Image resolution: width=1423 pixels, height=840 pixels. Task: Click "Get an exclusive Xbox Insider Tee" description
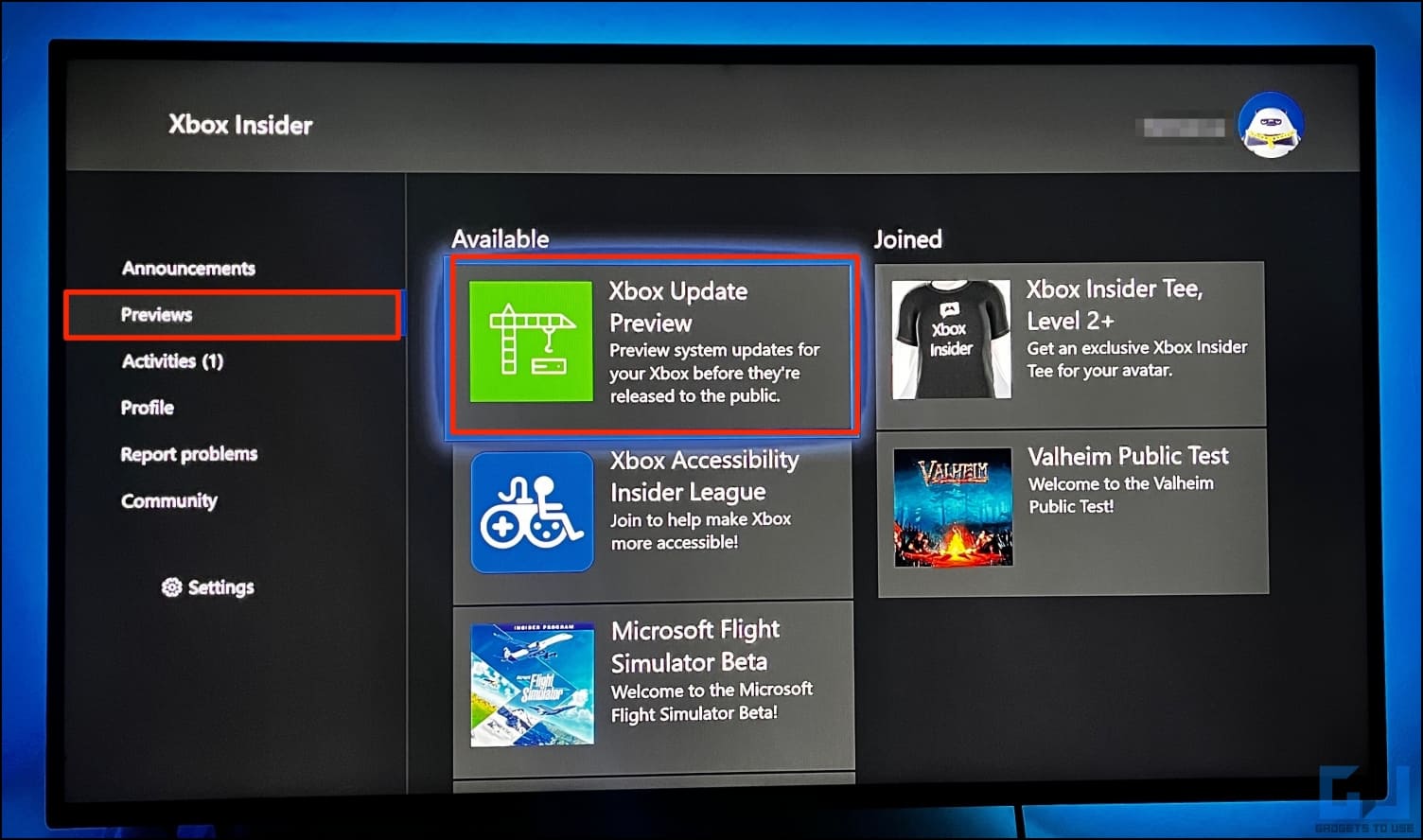[x=1137, y=359]
